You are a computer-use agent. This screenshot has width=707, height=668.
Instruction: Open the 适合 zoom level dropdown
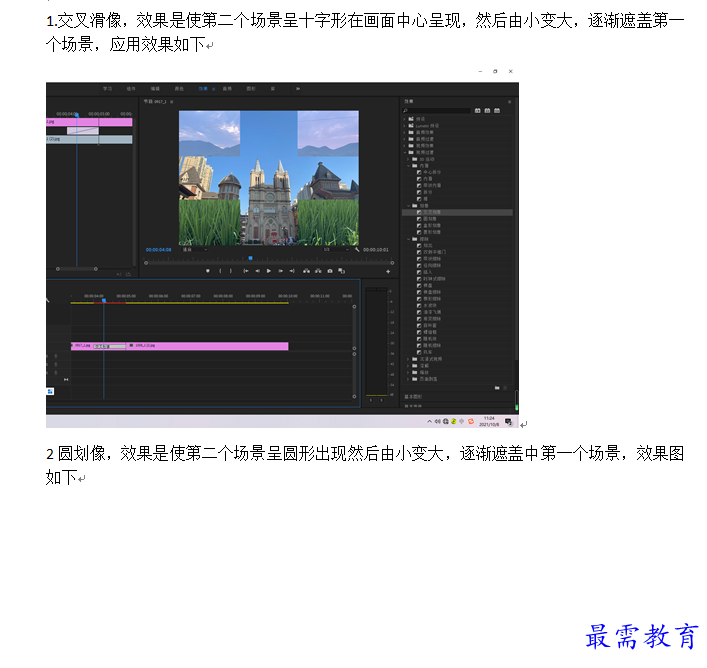pos(195,249)
